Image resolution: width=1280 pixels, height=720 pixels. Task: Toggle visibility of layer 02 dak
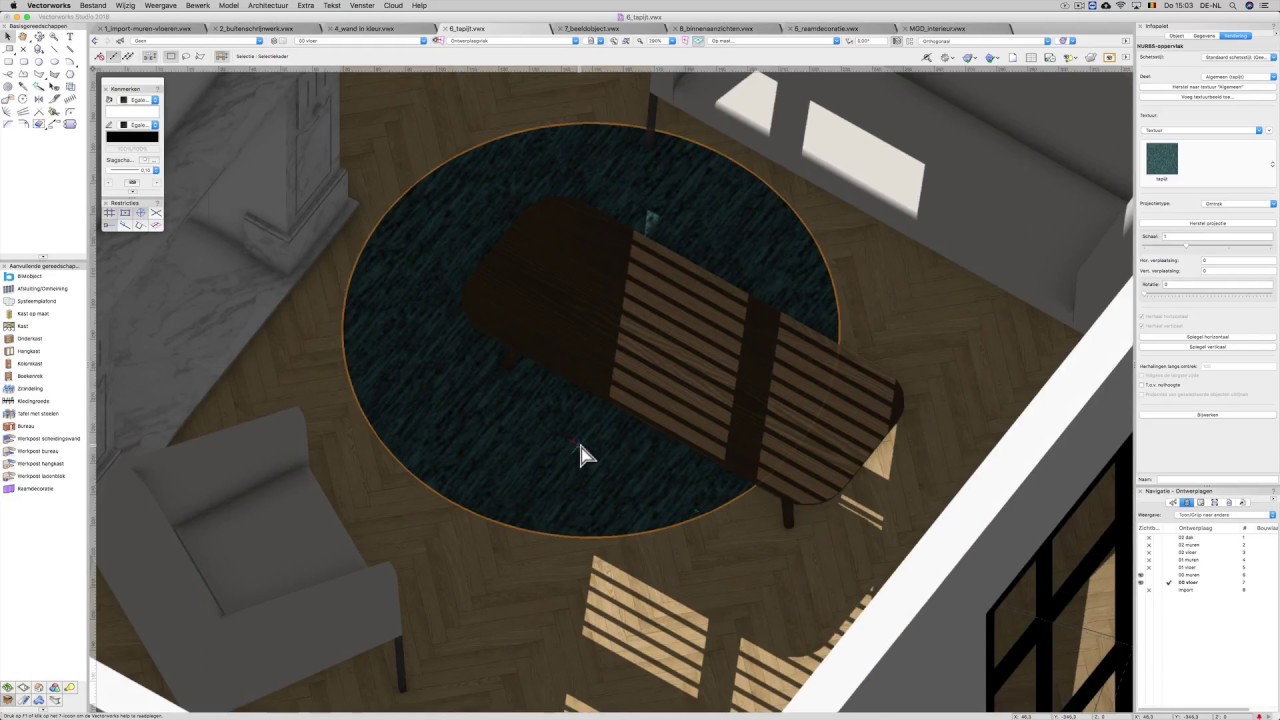[1149, 538]
